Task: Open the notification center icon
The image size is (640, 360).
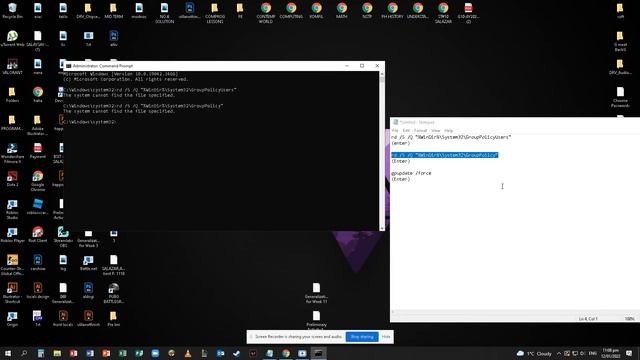Action: [x=629, y=353]
